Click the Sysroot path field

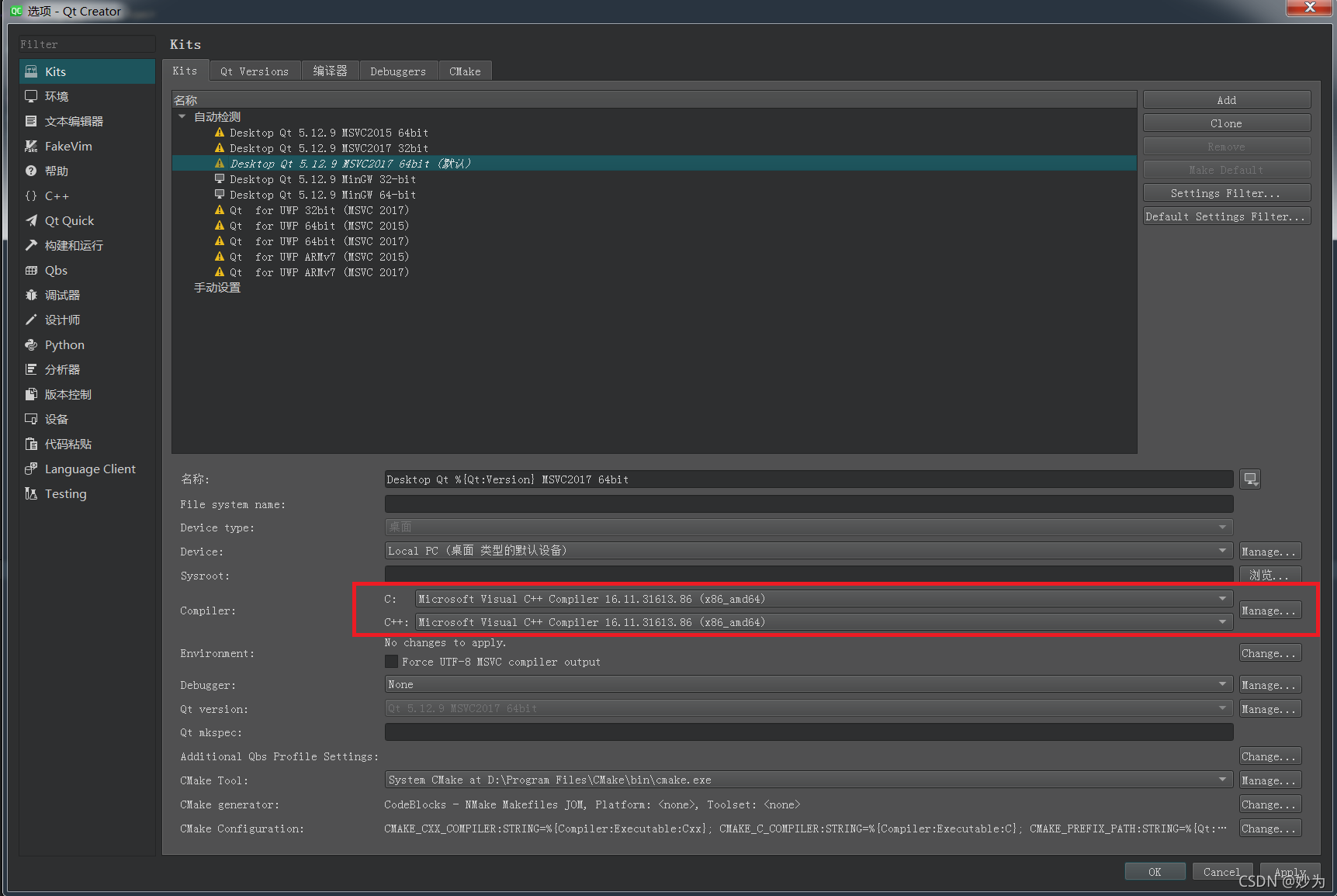pos(809,575)
